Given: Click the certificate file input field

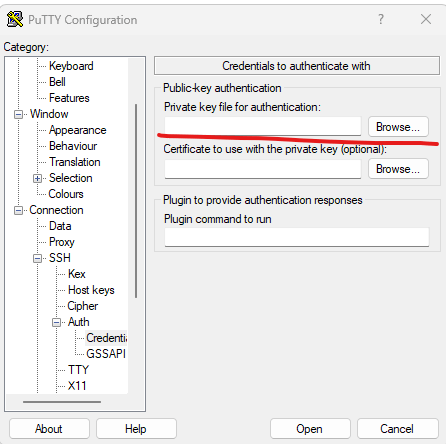Looking at the screenshot, I should [x=263, y=169].
